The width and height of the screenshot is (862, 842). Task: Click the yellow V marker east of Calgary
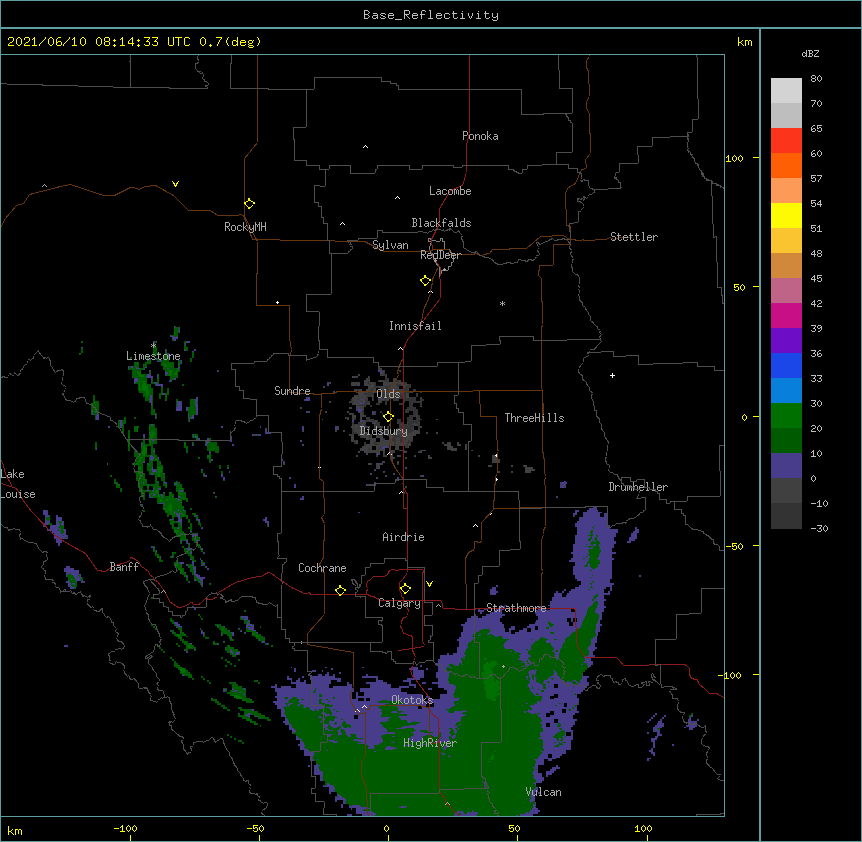[429, 584]
